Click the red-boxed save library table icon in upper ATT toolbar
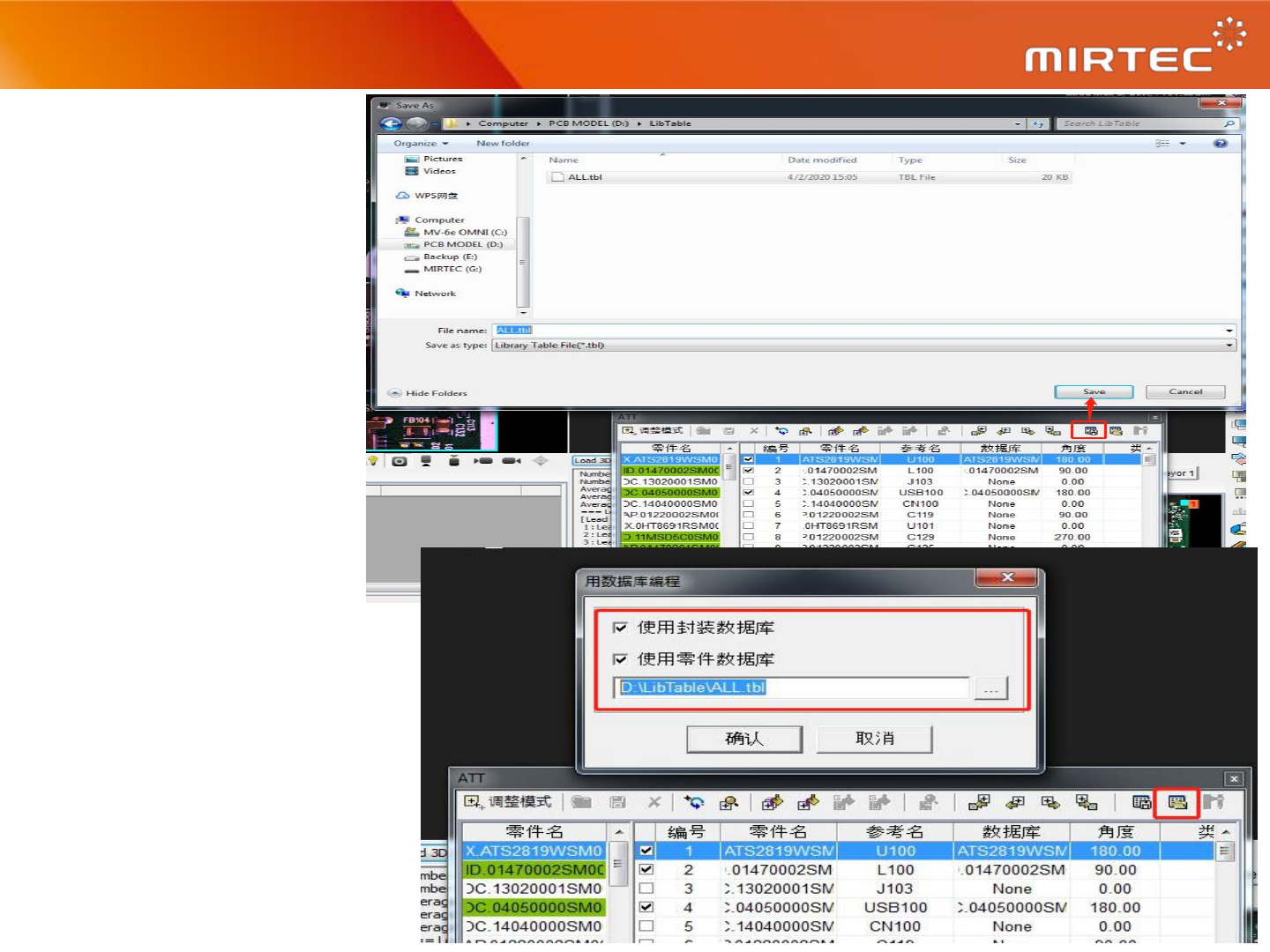Image resolution: width=1270 pixels, height=952 pixels. (1090, 430)
